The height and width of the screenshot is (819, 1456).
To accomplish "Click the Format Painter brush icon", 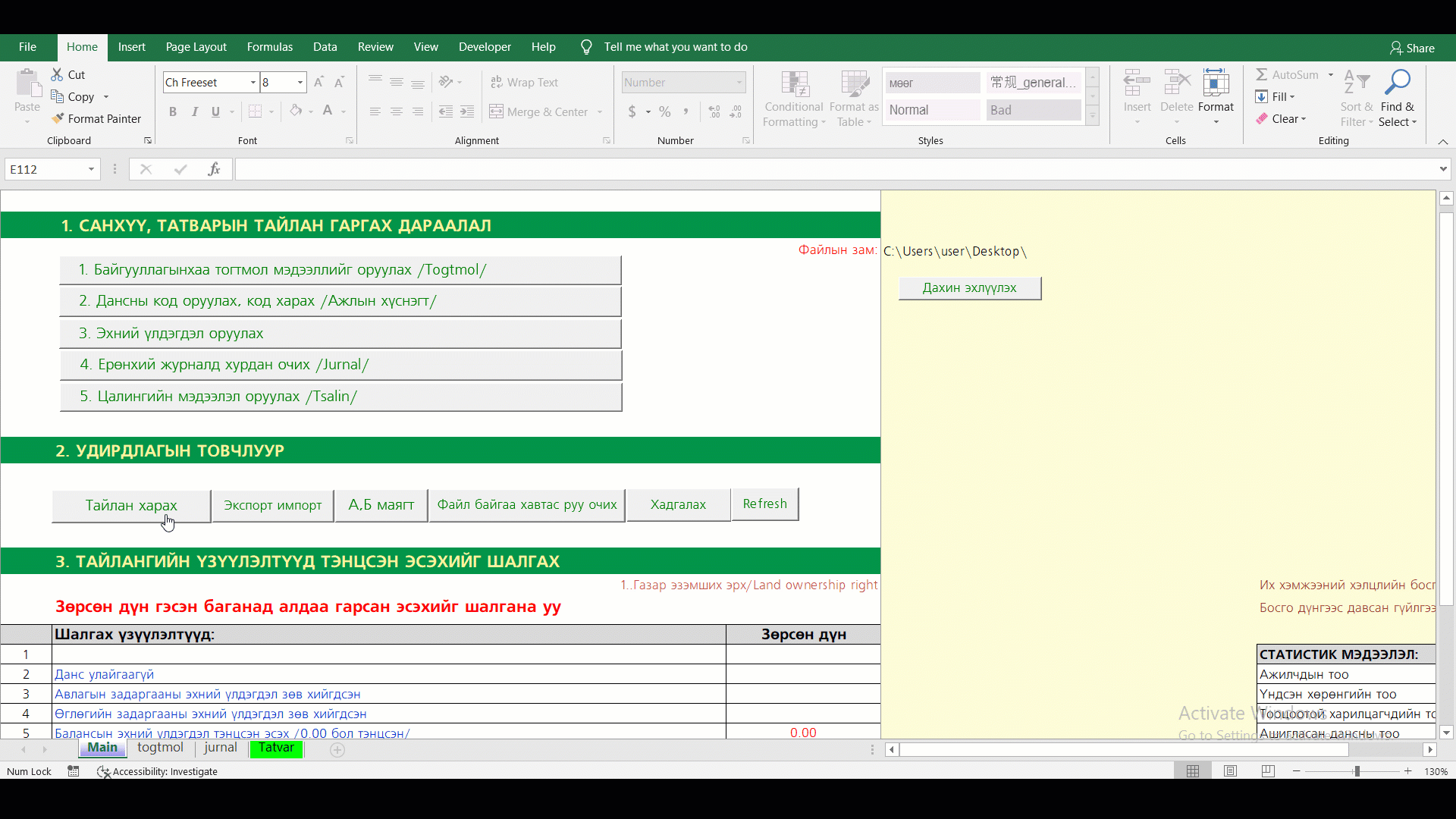I will (x=58, y=118).
